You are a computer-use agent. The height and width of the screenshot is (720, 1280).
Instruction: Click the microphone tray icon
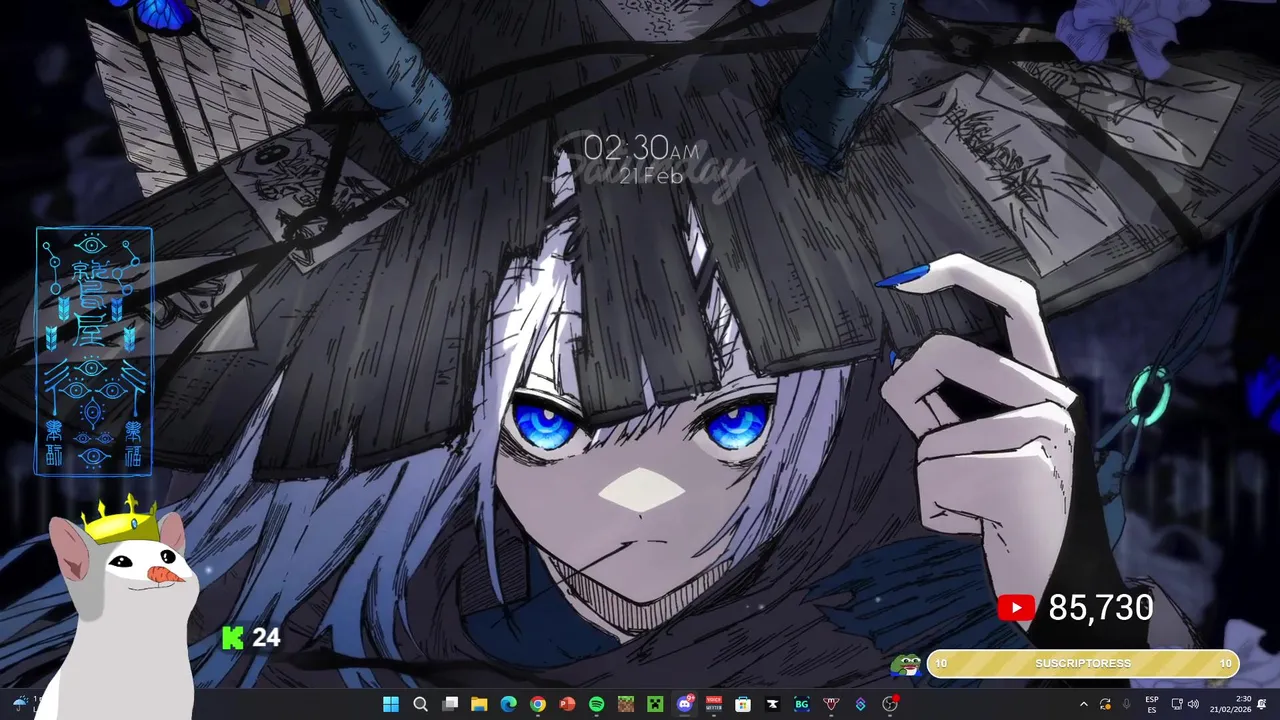1127,704
